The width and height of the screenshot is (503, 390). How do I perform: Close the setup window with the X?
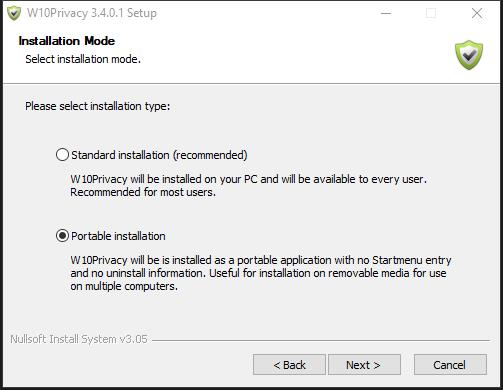[x=477, y=13]
